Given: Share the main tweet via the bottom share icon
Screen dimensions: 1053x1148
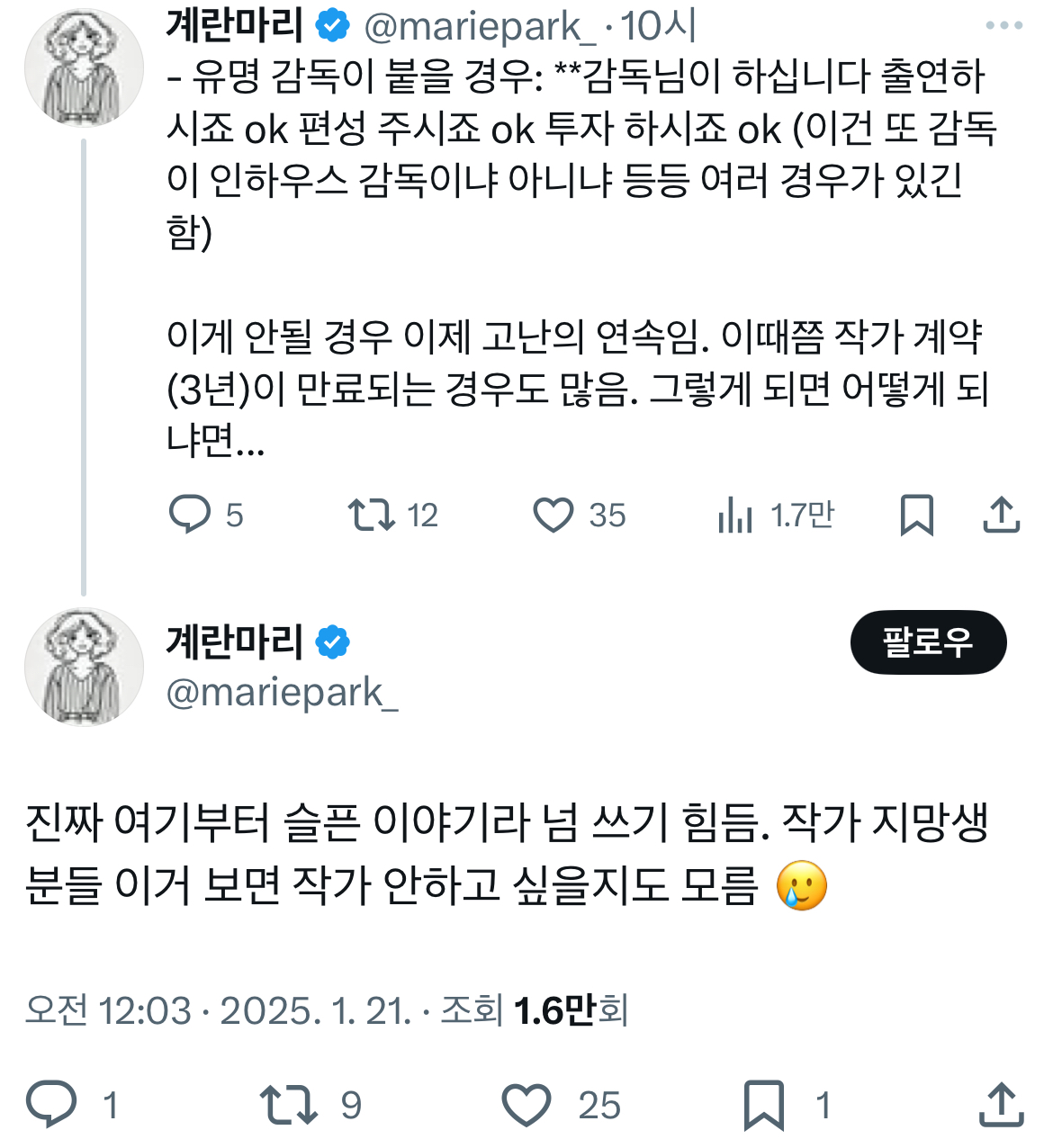Looking at the screenshot, I should pos(1001,1105).
